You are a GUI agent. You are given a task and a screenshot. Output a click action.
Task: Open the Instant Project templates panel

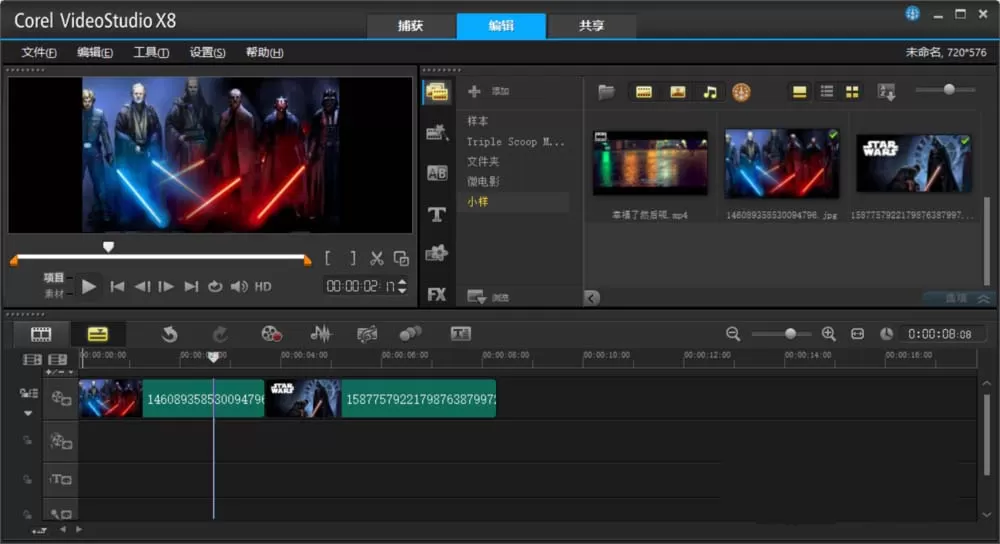point(437,133)
